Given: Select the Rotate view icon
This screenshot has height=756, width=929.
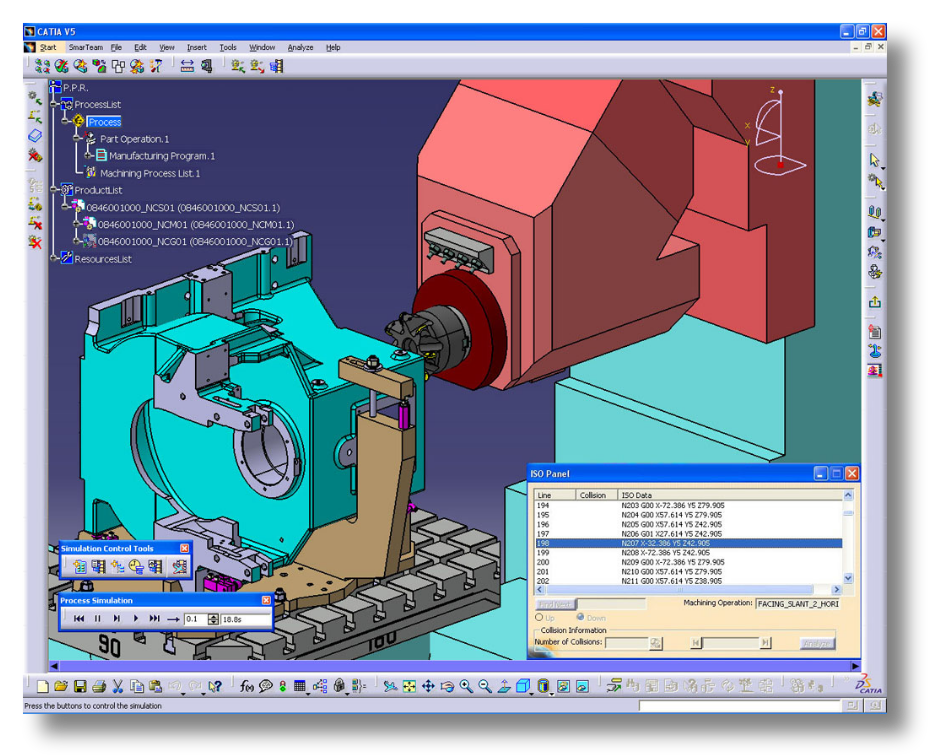Looking at the screenshot, I should pyautogui.click(x=447, y=686).
